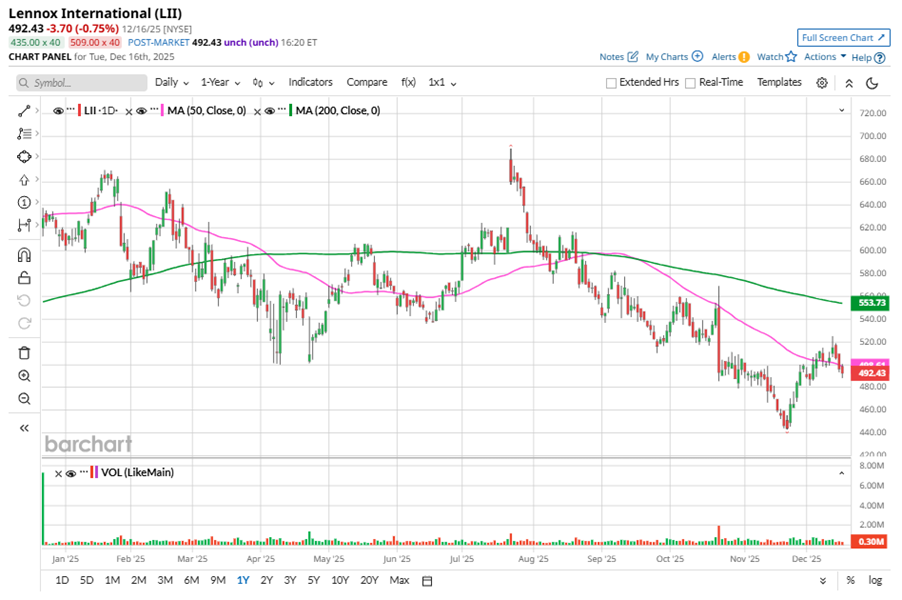Remove the MA 50 indicator
This screenshot has height=600, width=902.
(x=129, y=112)
